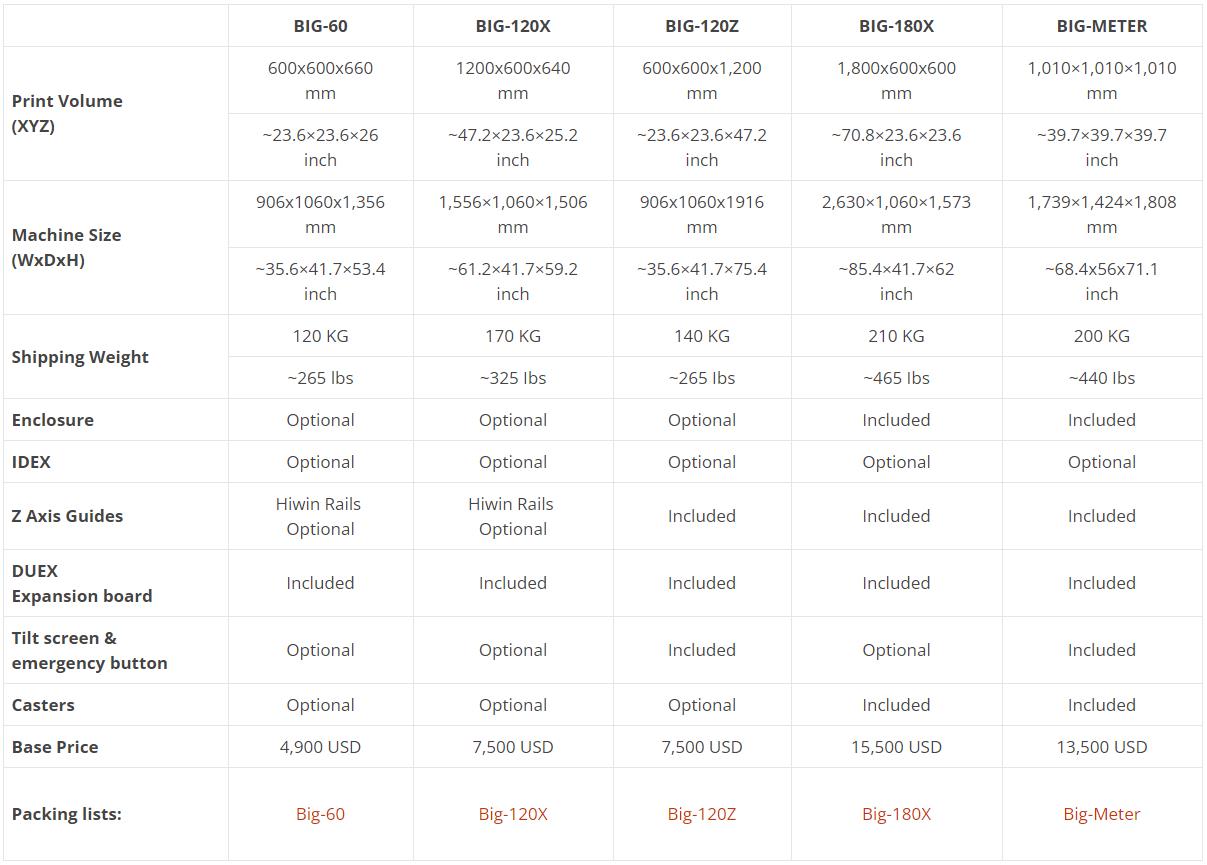
Task: Select the ~440 lbs weight cell
Action: (1101, 378)
